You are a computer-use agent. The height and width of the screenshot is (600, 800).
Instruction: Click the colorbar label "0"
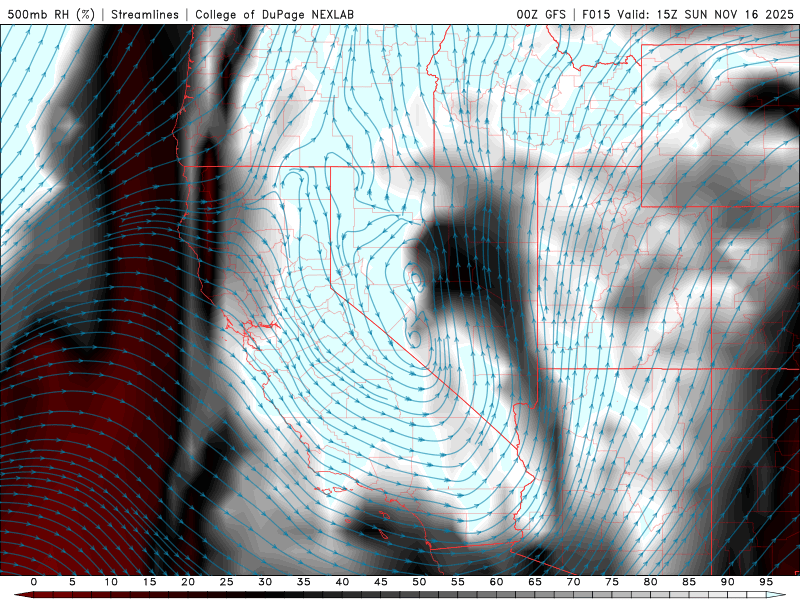pos(34,582)
